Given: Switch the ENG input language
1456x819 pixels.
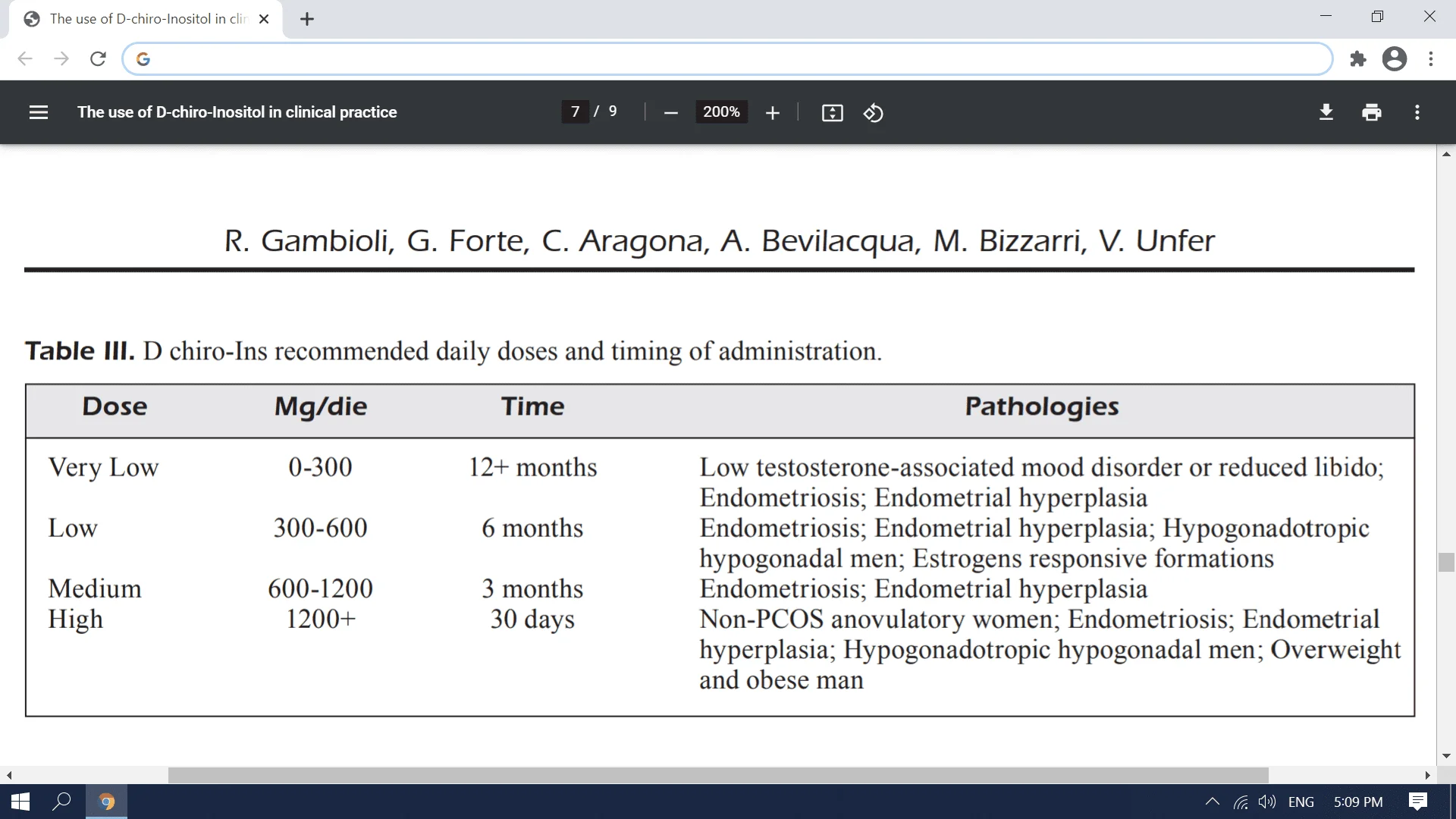Looking at the screenshot, I should pyautogui.click(x=1301, y=802).
